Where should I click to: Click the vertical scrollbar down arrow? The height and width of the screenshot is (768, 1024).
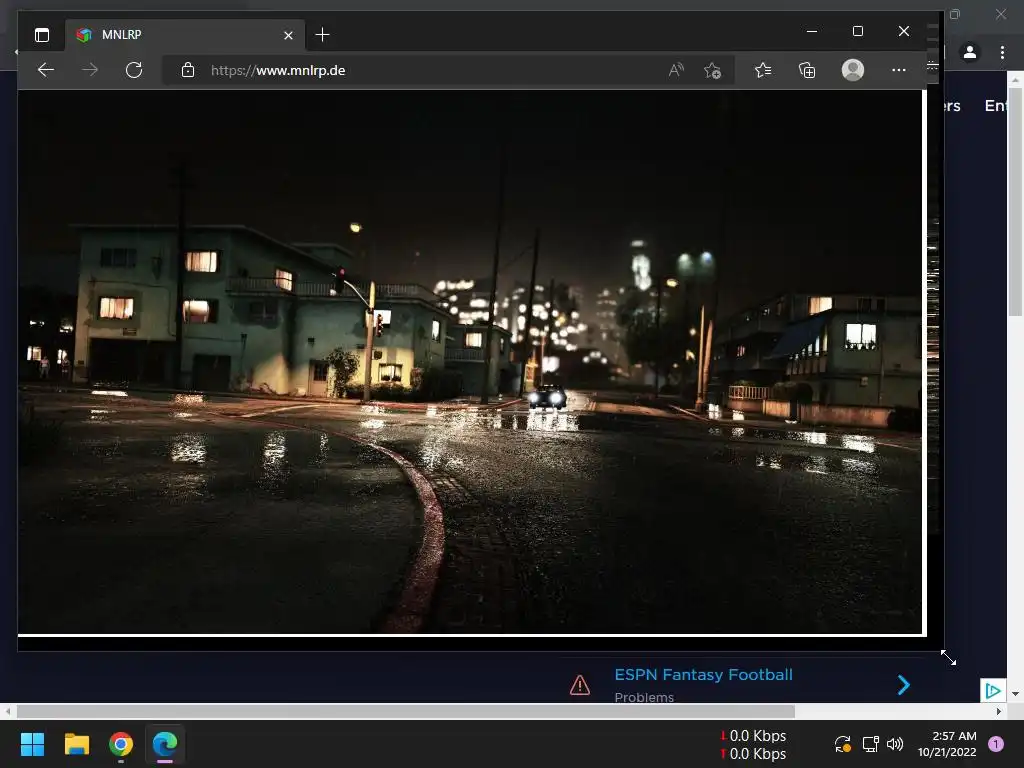(1016, 694)
